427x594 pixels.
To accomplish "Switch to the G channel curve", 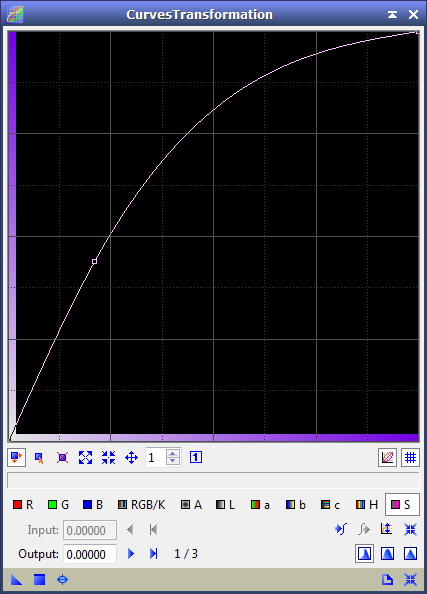I will click(x=58, y=505).
